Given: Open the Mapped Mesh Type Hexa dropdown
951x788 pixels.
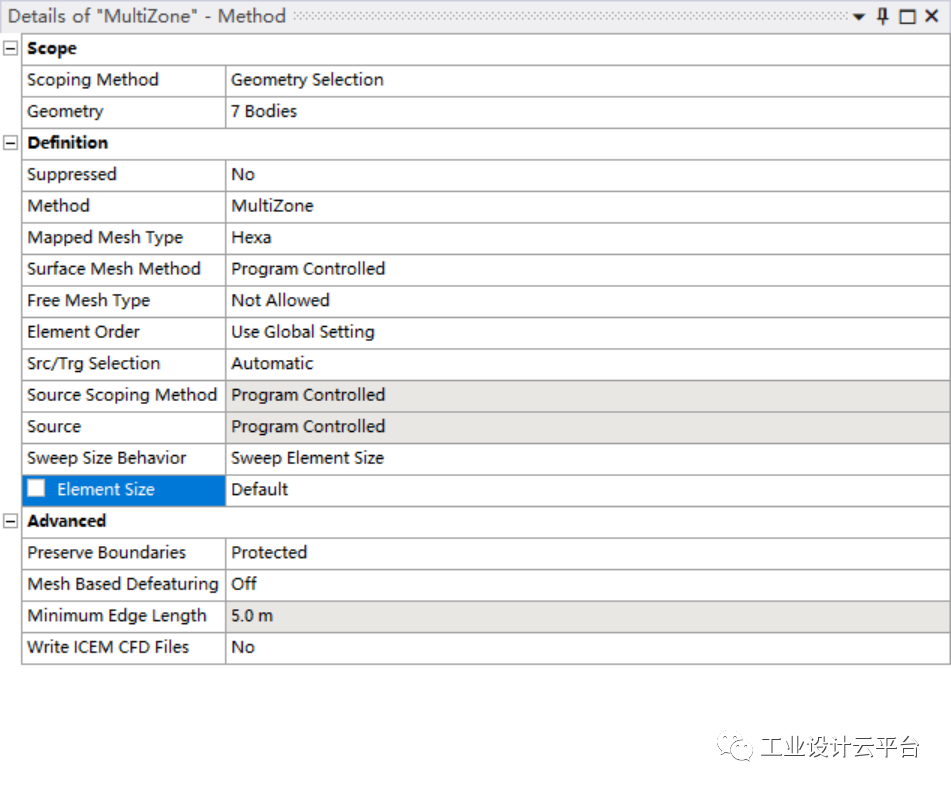Looking at the screenshot, I should pyautogui.click(x=587, y=238).
